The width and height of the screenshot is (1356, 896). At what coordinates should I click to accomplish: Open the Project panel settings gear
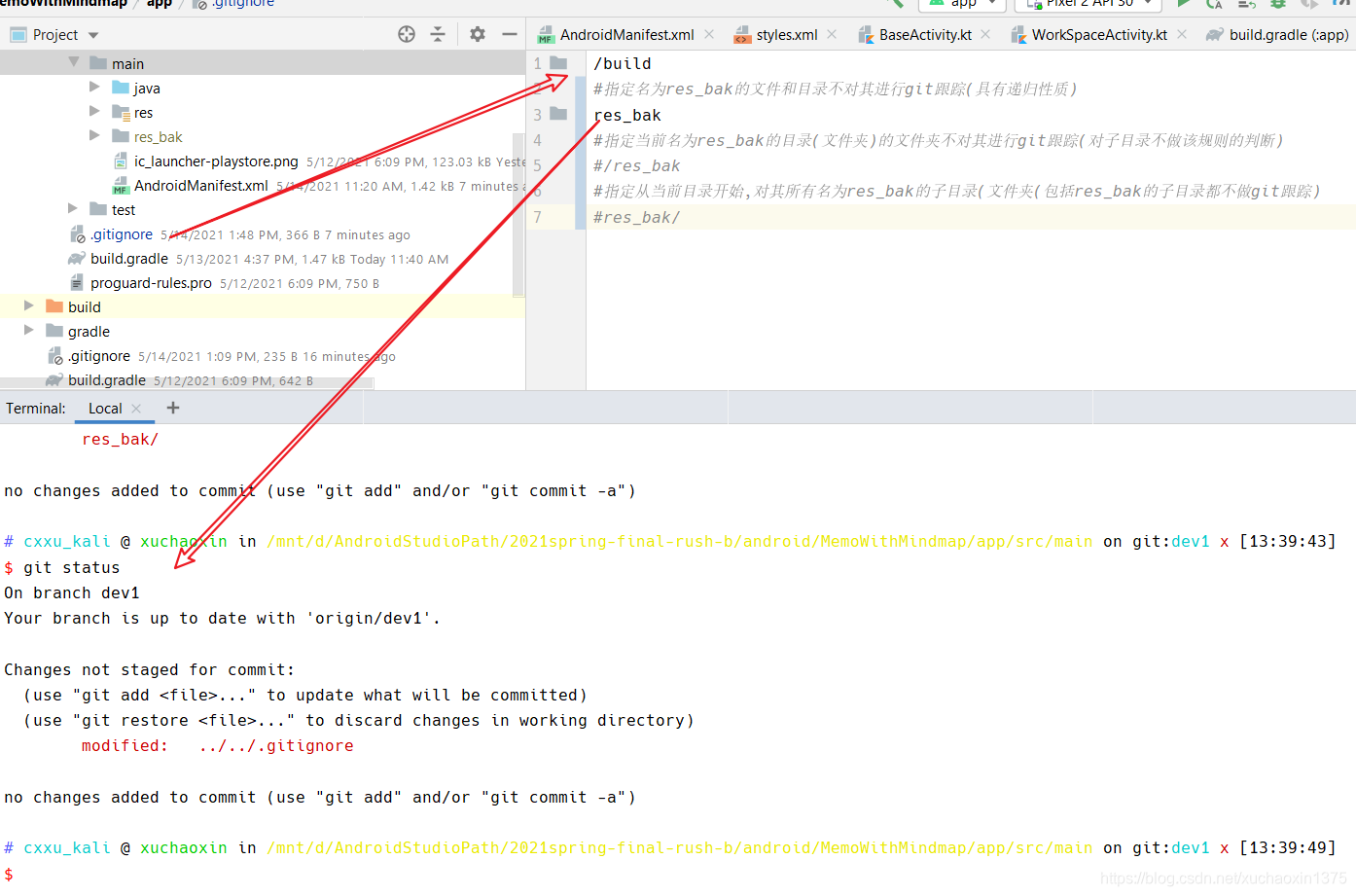(477, 34)
